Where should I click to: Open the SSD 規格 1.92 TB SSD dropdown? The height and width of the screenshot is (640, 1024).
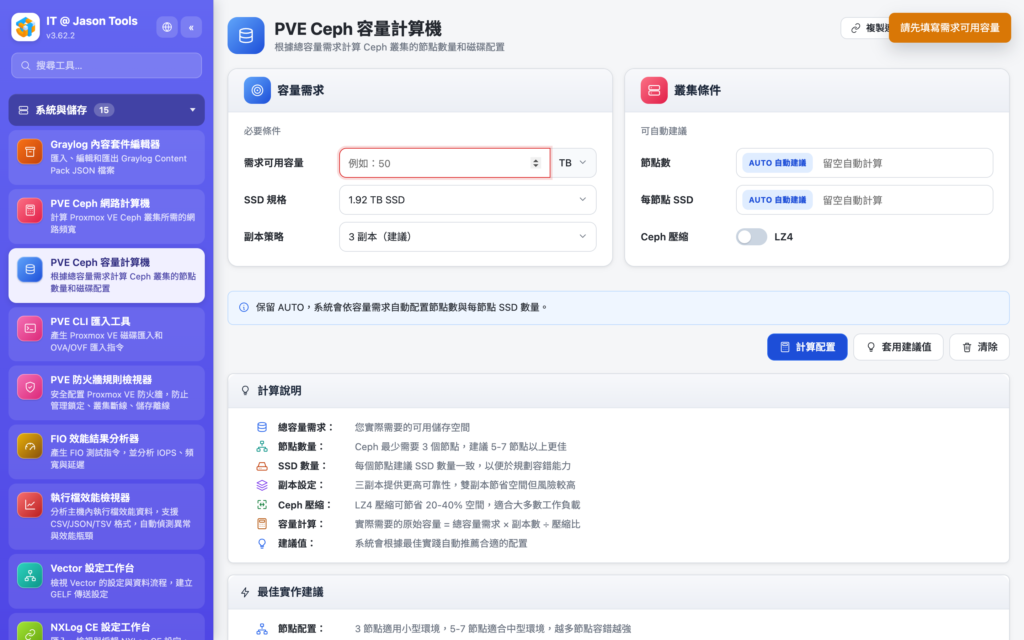click(x=468, y=200)
